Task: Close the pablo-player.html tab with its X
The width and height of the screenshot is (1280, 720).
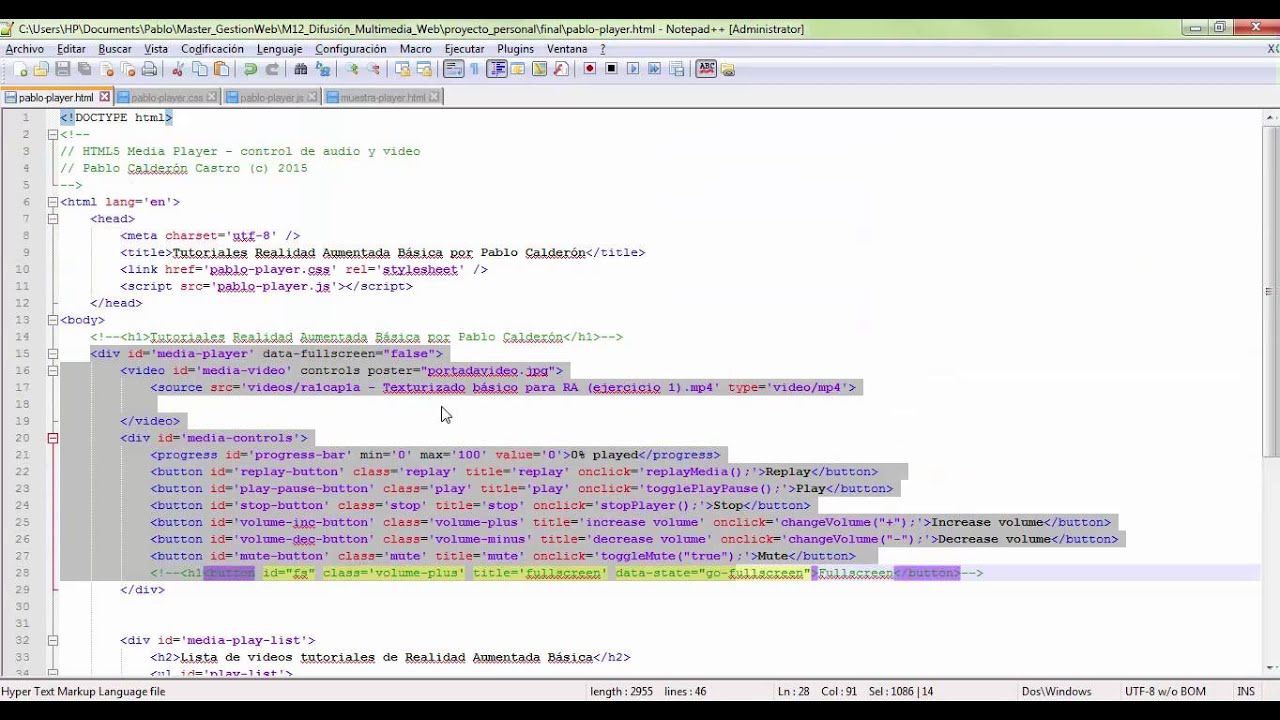Action: tap(103, 97)
